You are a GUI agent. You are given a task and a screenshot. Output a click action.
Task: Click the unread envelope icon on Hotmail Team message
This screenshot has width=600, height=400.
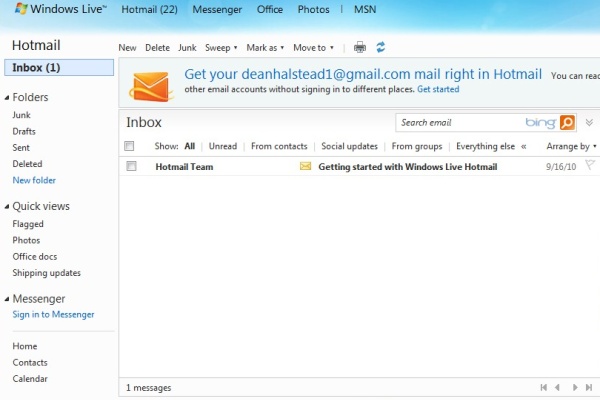coord(305,166)
